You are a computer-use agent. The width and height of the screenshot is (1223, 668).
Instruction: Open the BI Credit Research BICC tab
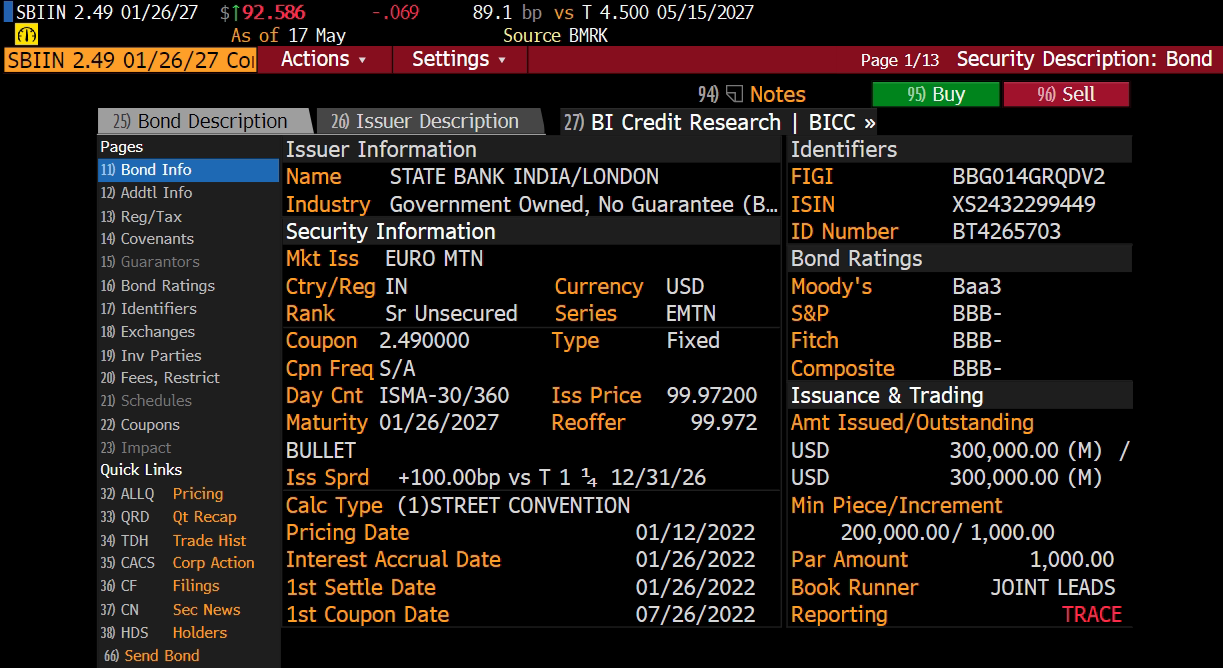point(720,122)
